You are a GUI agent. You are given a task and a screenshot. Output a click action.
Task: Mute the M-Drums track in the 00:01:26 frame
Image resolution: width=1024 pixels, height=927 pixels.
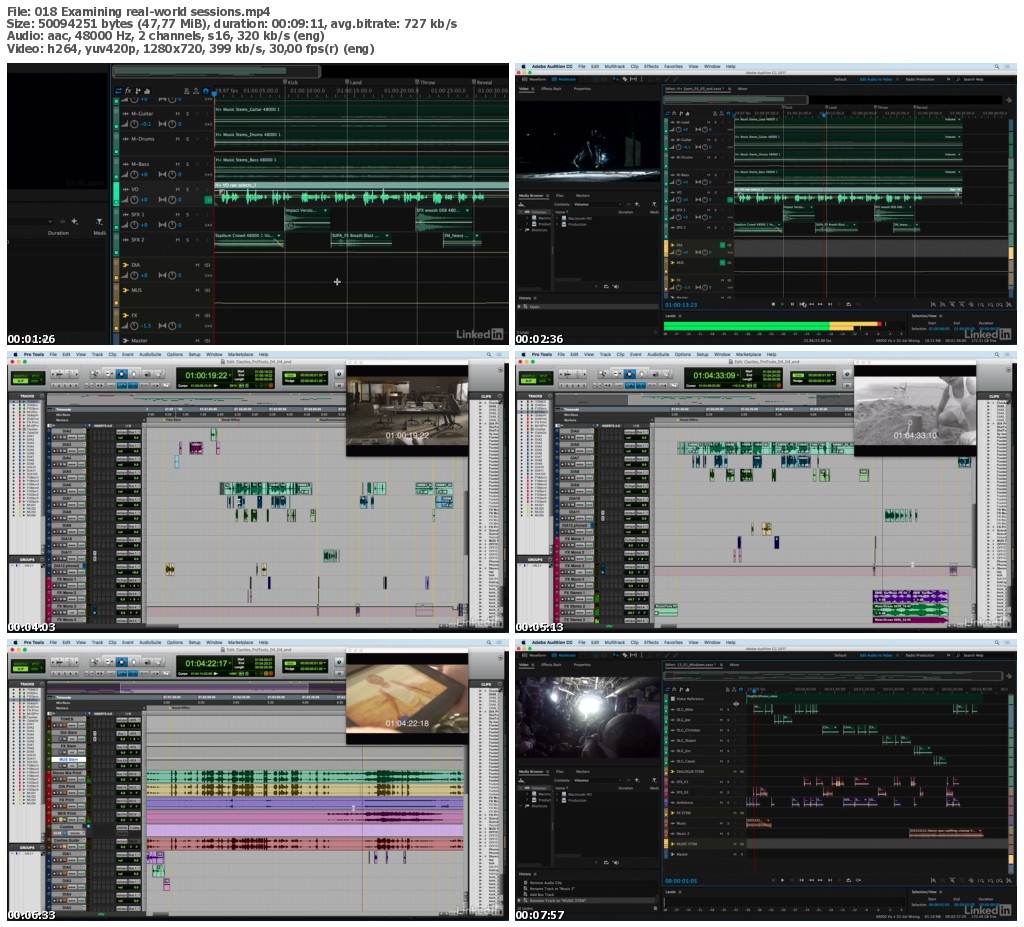click(178, 139)
